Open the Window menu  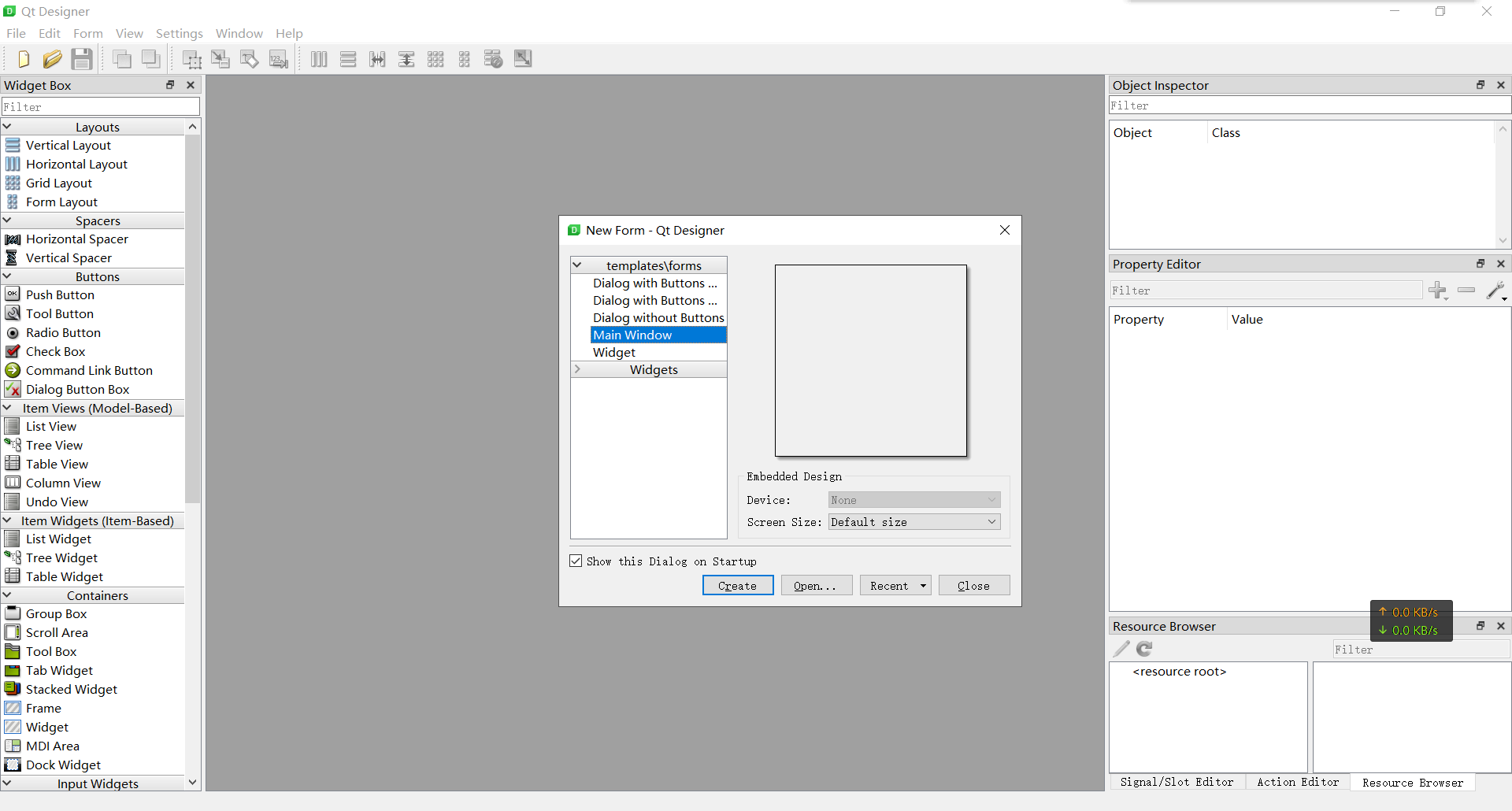[x=239, y=33]
